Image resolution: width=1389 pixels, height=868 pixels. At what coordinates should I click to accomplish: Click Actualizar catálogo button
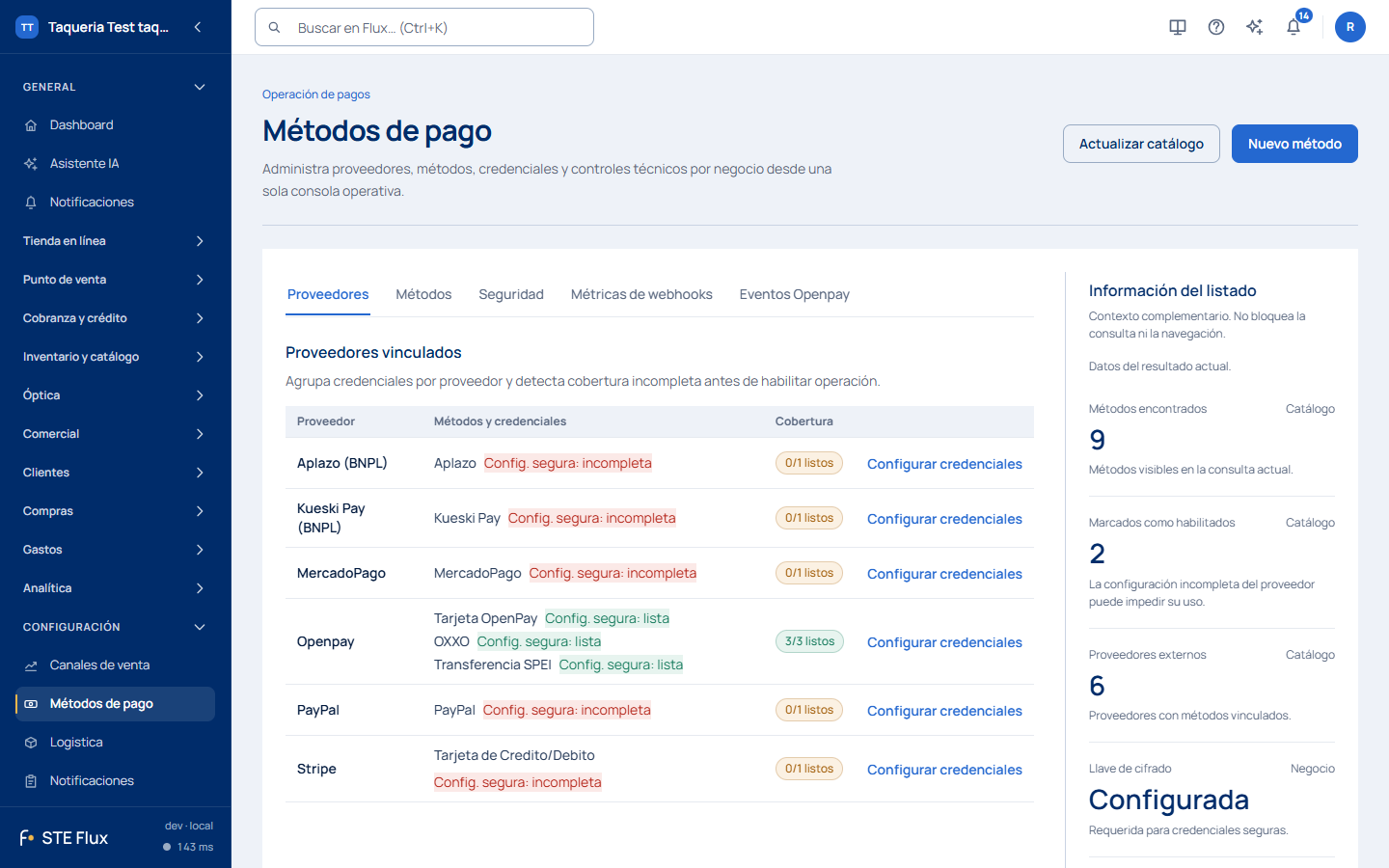1141,144
